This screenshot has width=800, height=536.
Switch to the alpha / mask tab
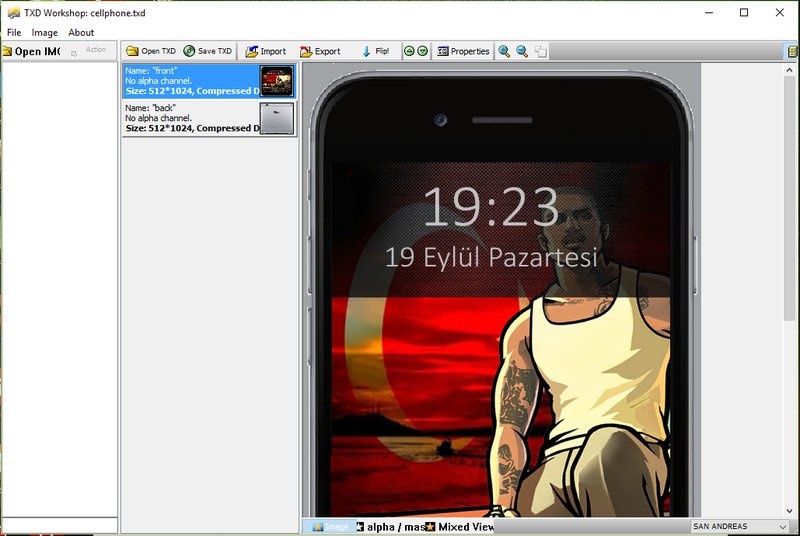[391, 526]
